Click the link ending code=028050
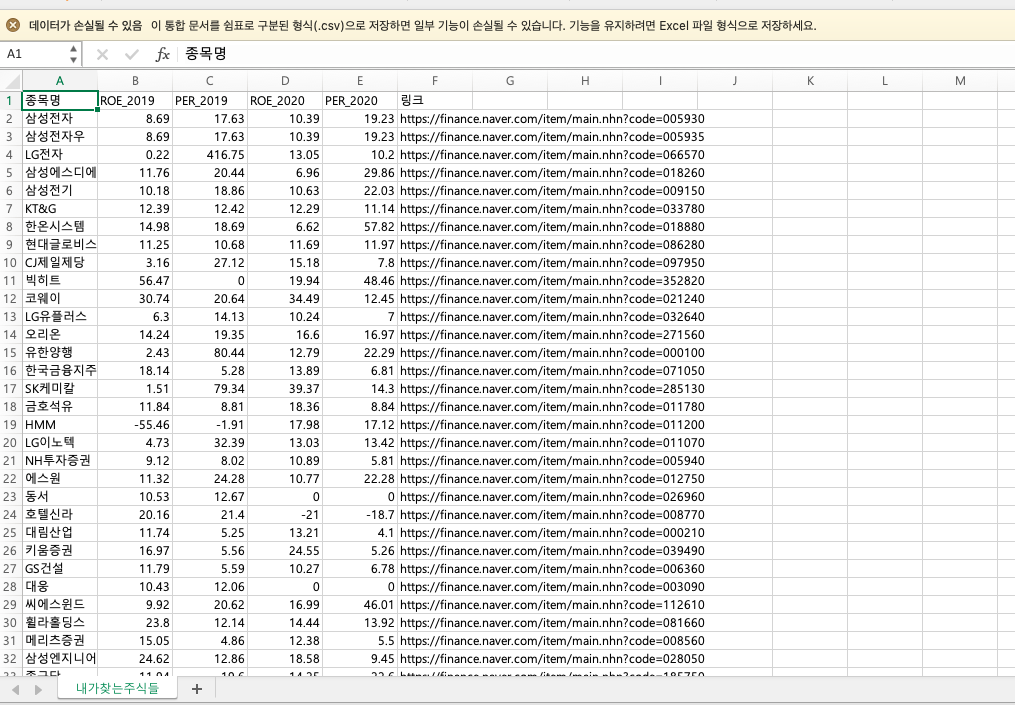The width and height of the screenshot is (1015, 705). tap(552, 658)
